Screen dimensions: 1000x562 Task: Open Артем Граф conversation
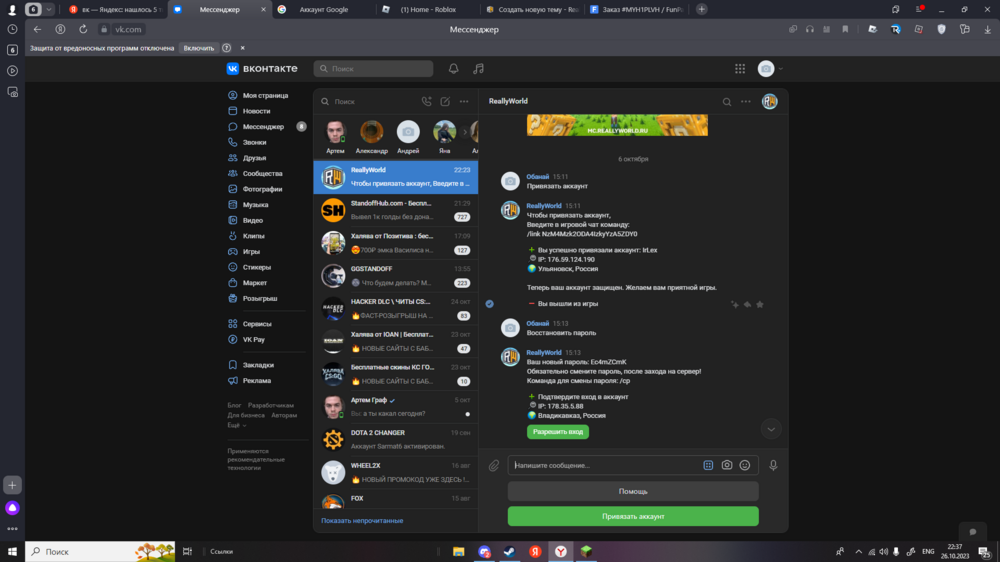point(395,407)
